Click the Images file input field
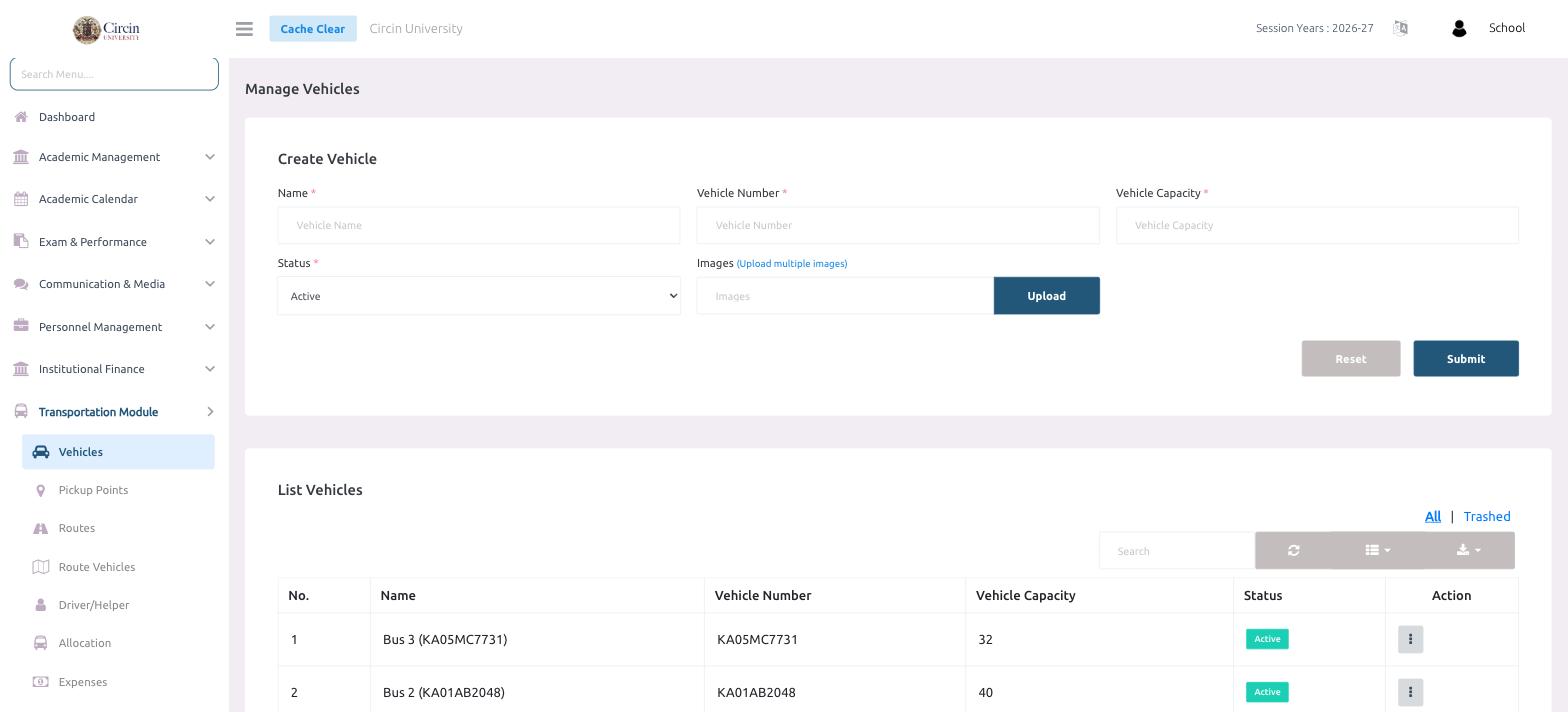 845,296
